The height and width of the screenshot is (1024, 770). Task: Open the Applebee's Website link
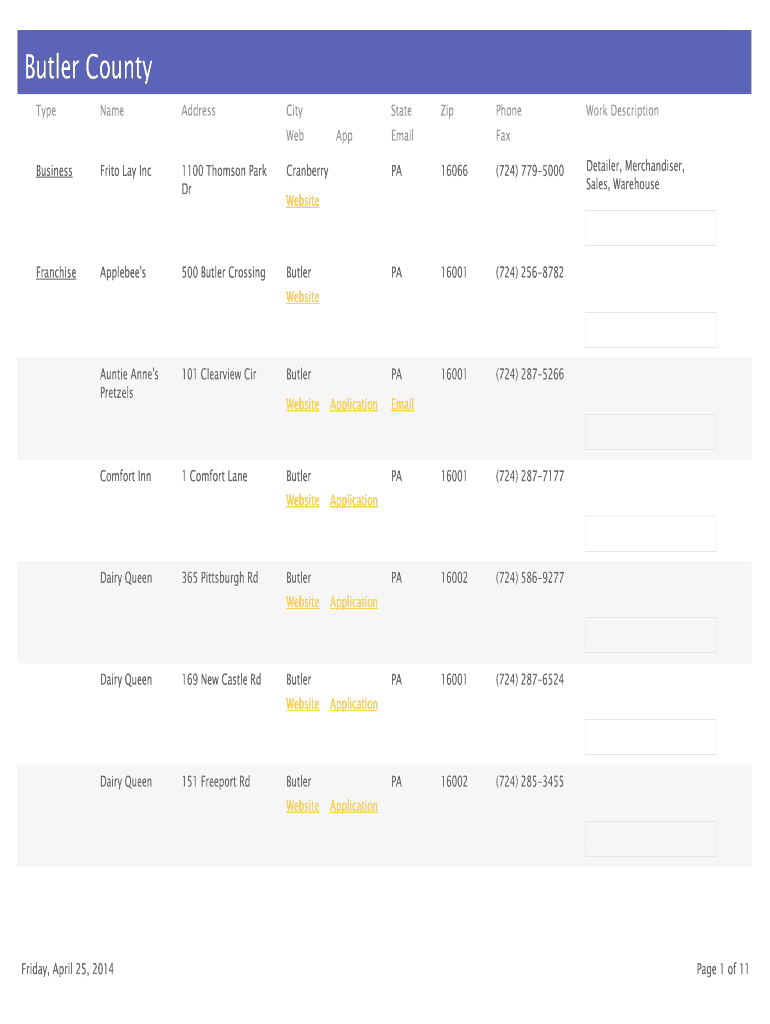click(x=302, y=297)
